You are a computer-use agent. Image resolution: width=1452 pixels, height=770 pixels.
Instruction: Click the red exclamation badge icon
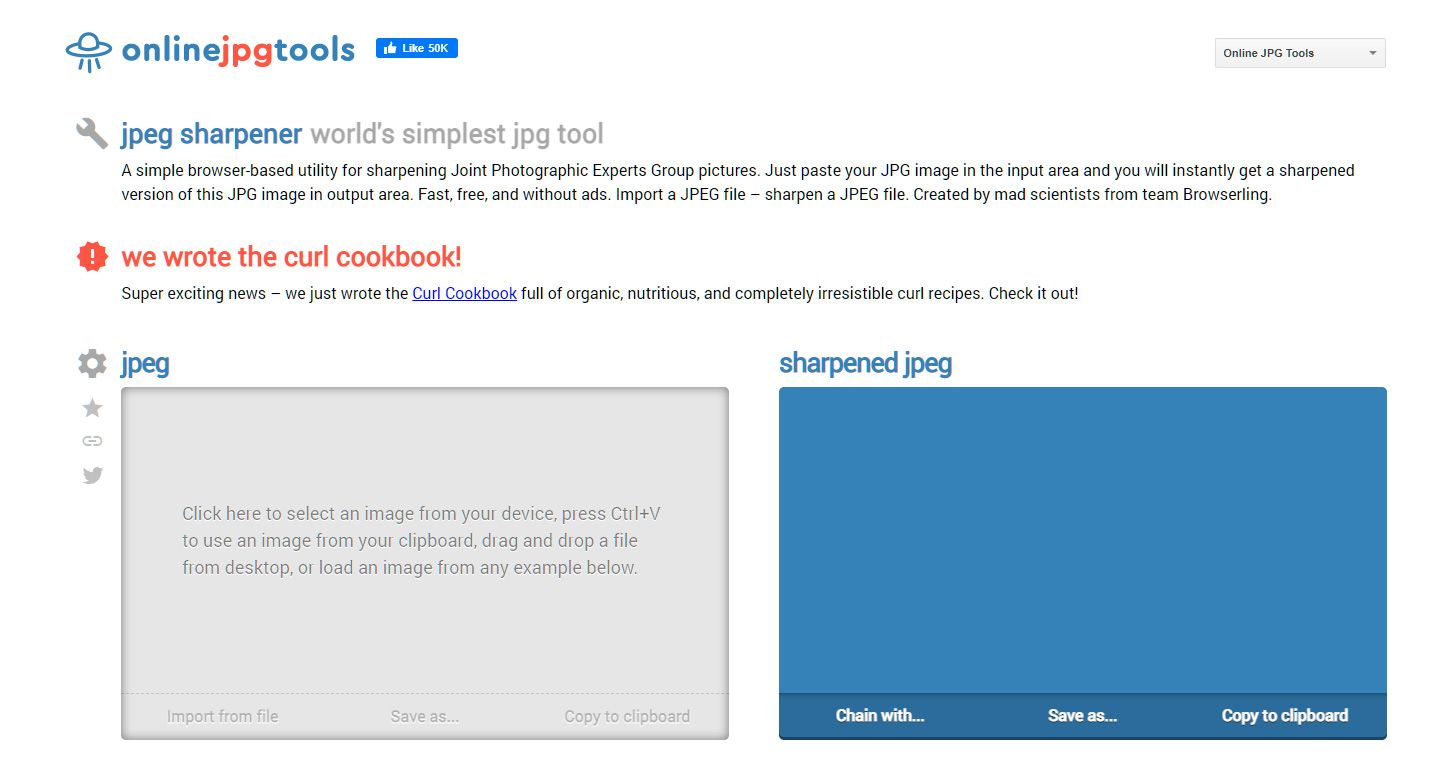click(92, 257)
